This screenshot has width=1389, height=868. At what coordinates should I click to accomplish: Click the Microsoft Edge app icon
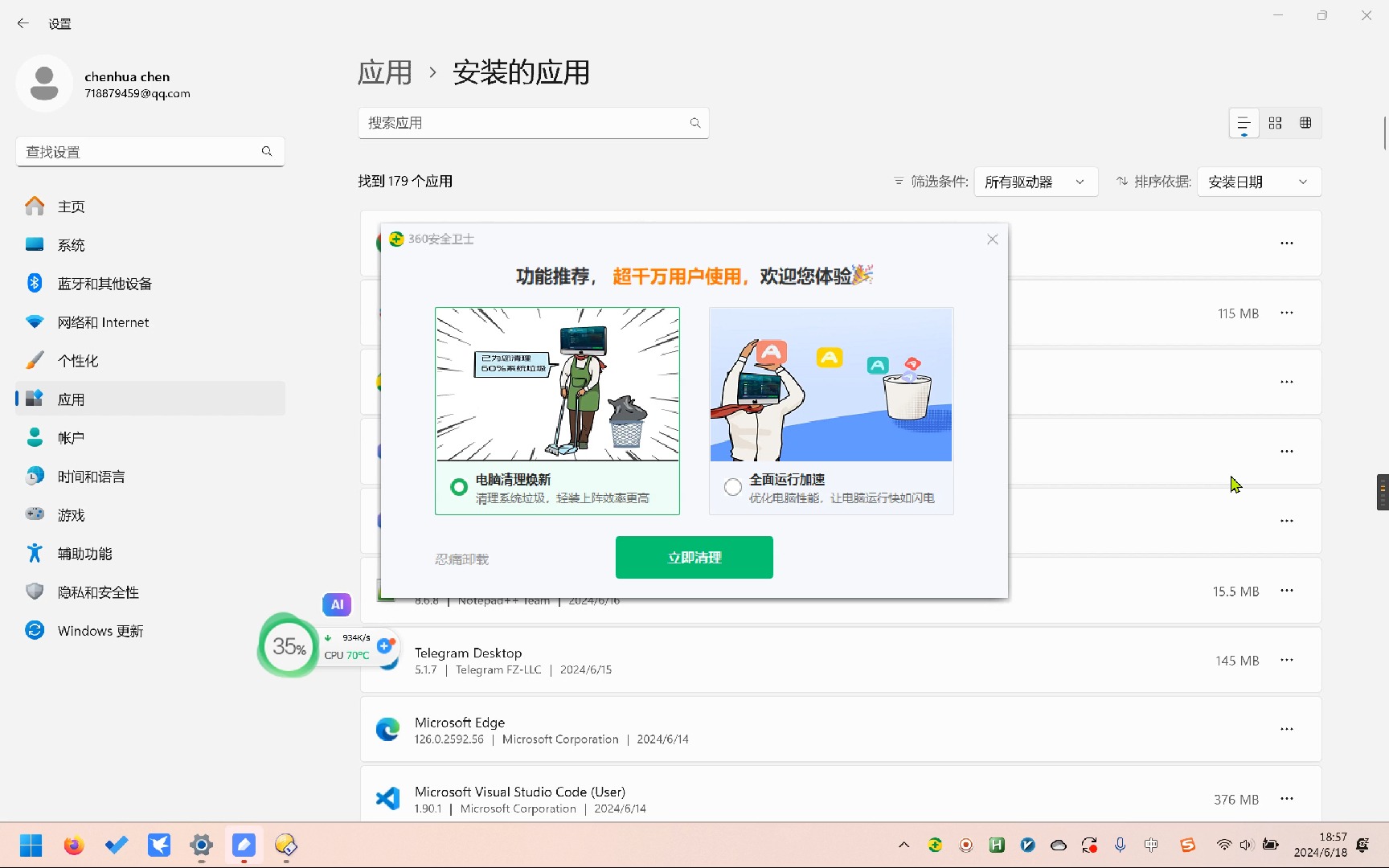(387, 729)
